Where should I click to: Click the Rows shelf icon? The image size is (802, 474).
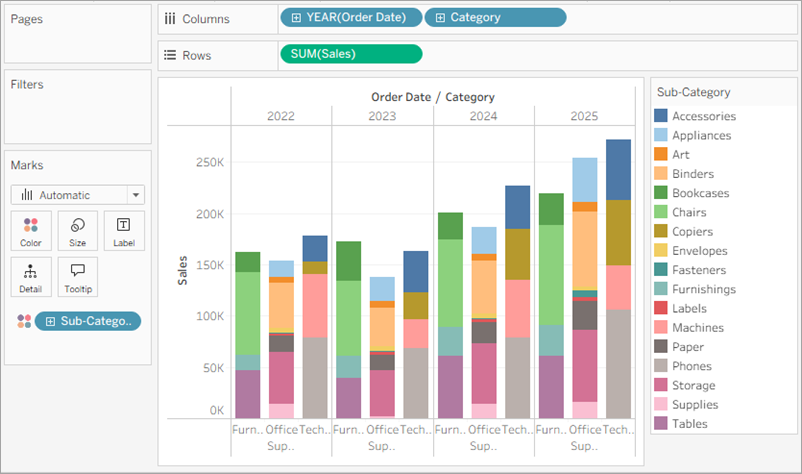click(x=169, y=55)
